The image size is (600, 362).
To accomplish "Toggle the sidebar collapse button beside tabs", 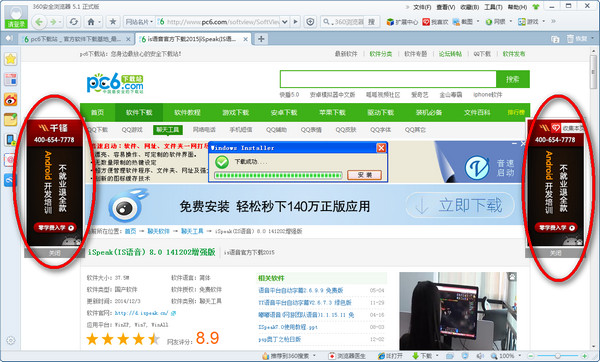I will point(9,38).
